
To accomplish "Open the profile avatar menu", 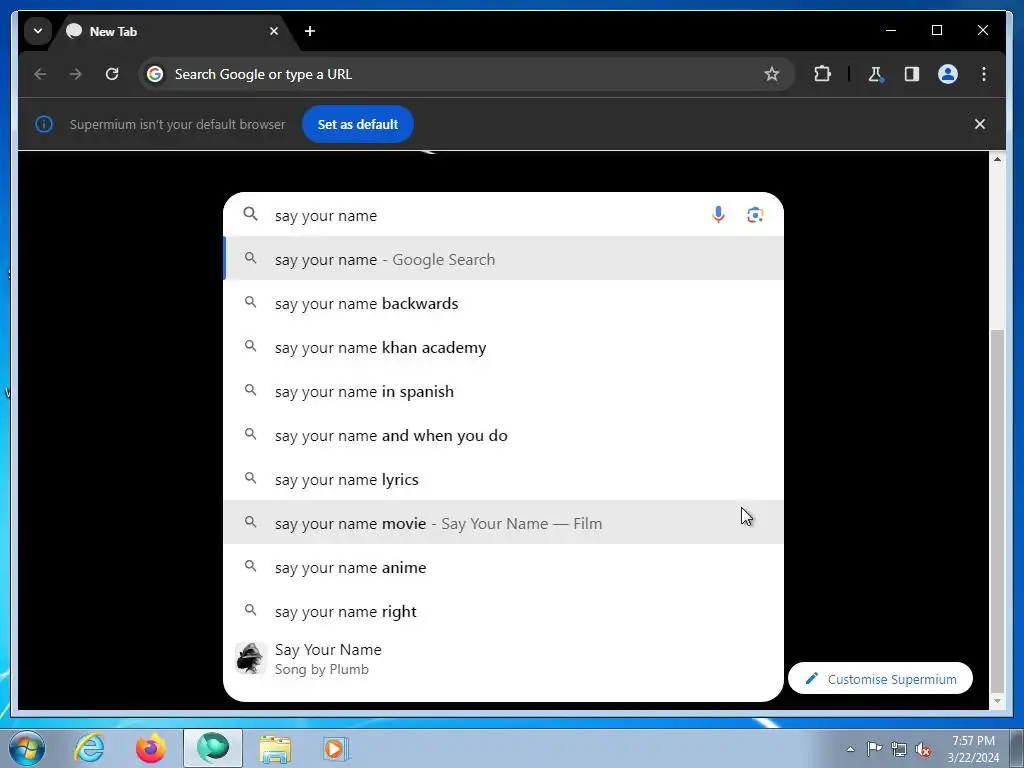I will pyautogui.click(x=948, y=74).
